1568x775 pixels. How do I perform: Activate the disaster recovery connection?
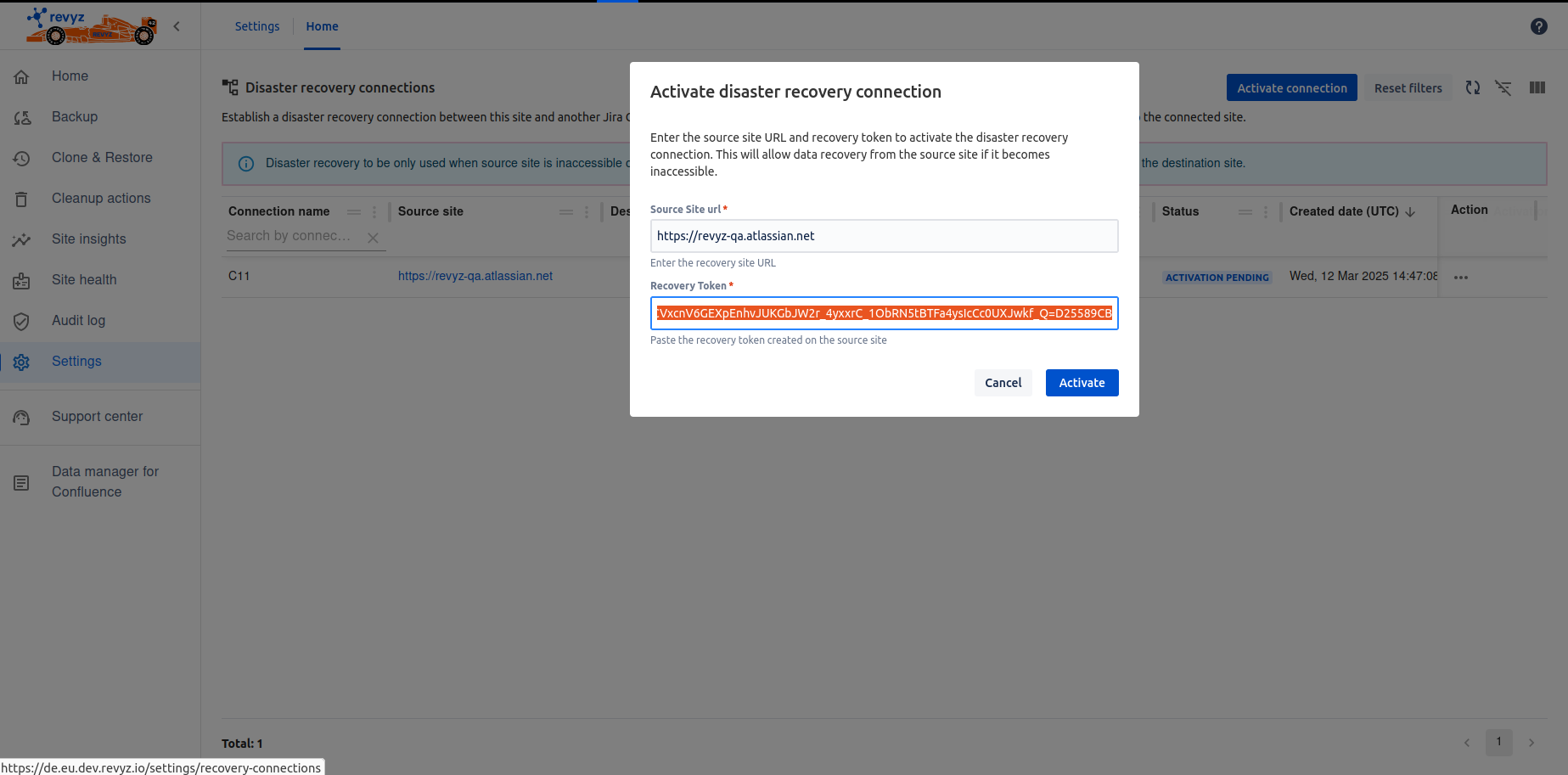pos(1082,383)
